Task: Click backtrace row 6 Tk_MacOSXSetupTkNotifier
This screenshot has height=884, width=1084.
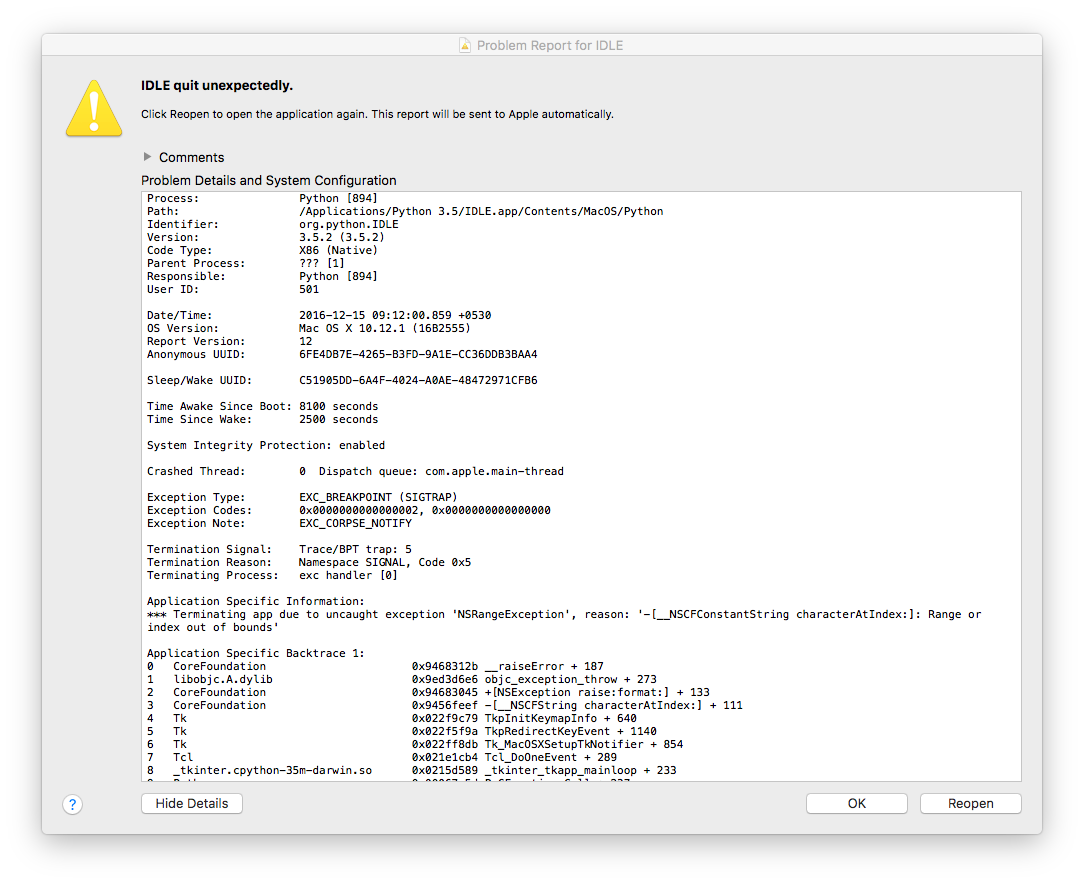Action: (415, 744)
